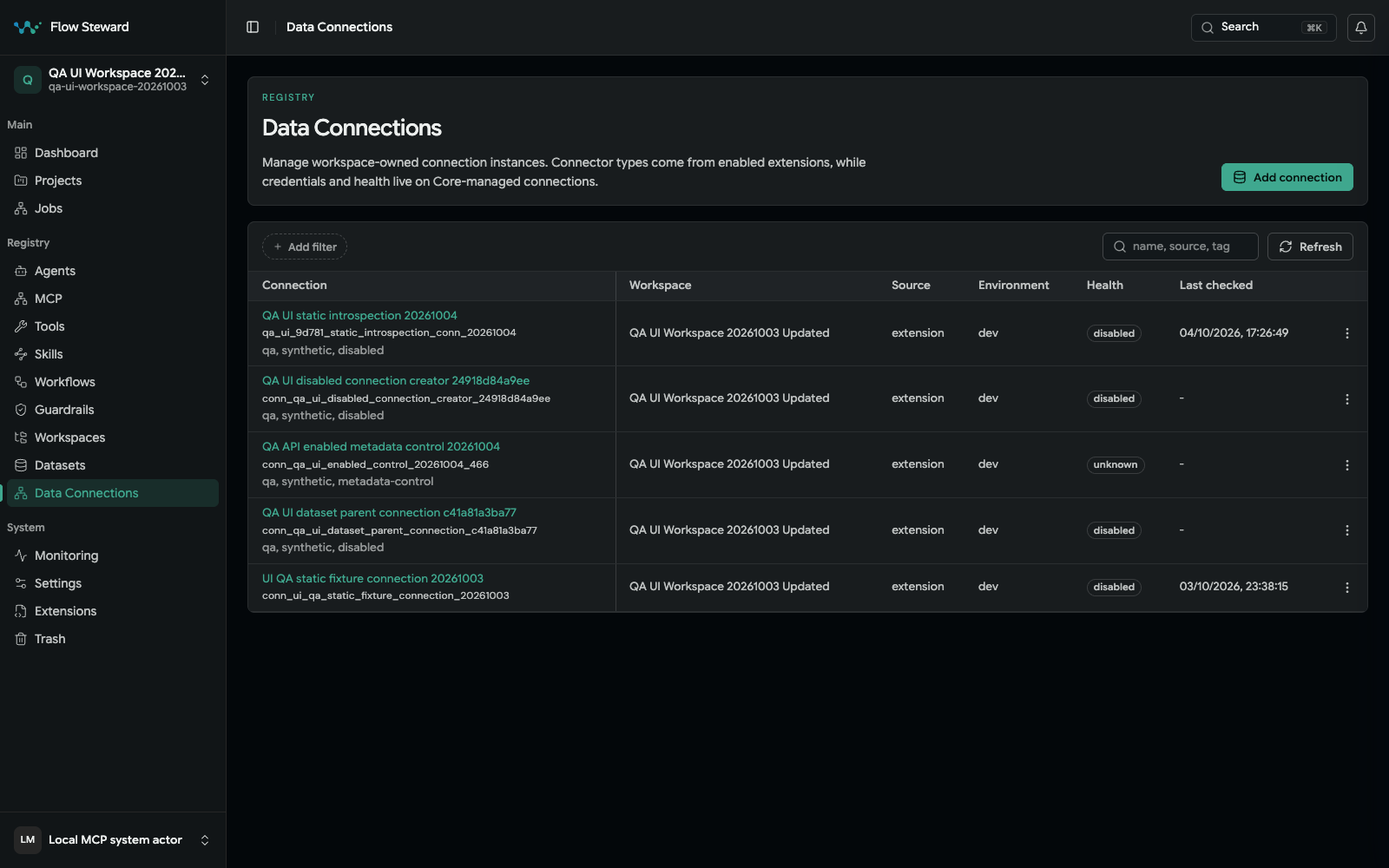This screenshot has height=868, width=1389.
Task: Go to Guardrails page
Action: [x=113, y=410]
